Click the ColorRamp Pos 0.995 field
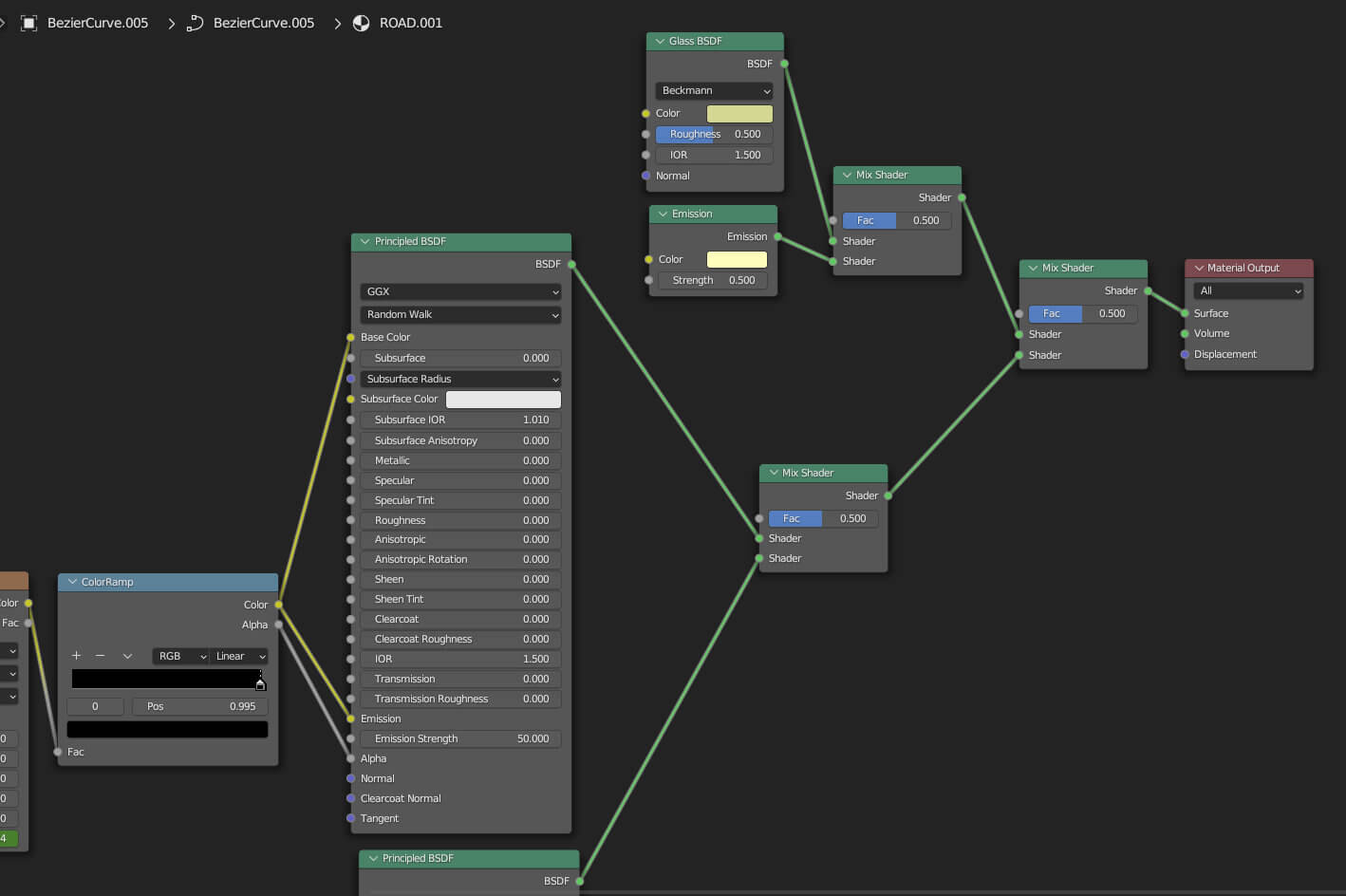This screenshot has width=1346, height=896. tap(200, 706)
